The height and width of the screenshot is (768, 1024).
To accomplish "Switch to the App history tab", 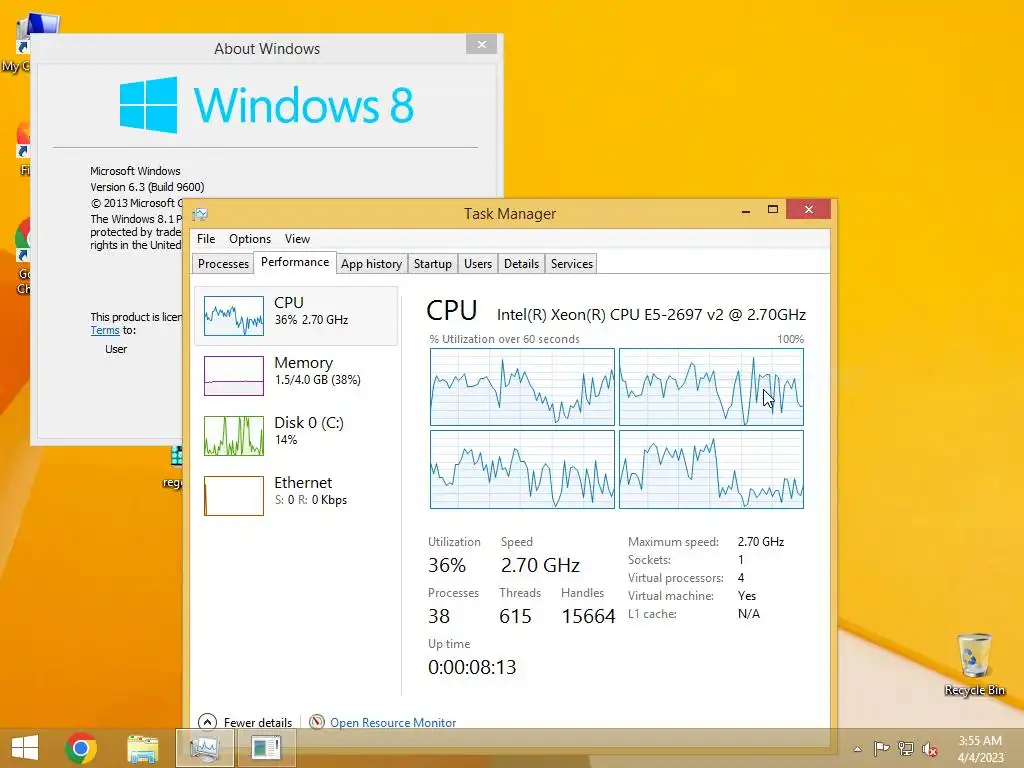I will [x=372, y=264].
